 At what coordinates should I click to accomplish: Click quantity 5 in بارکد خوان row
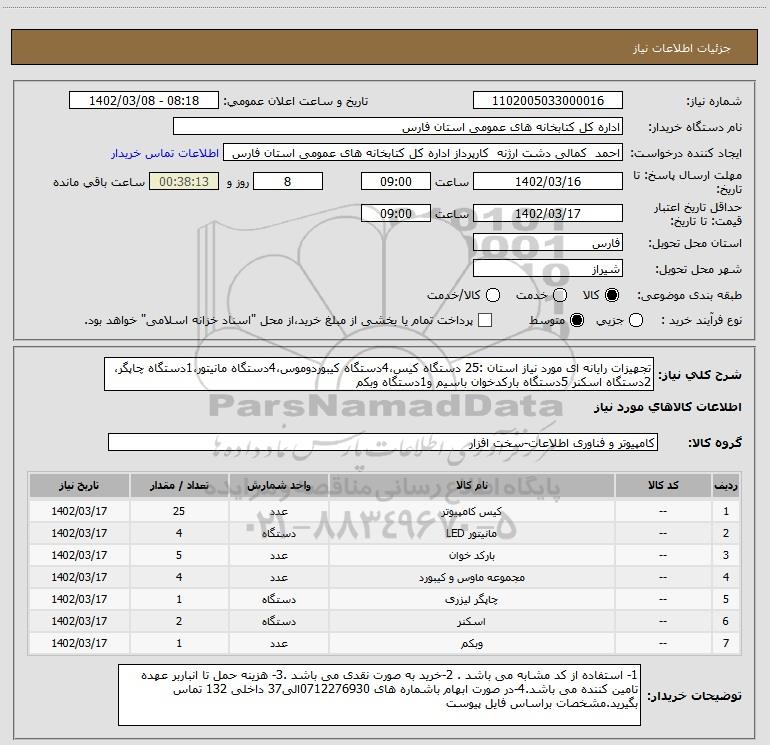pos(179,555)
